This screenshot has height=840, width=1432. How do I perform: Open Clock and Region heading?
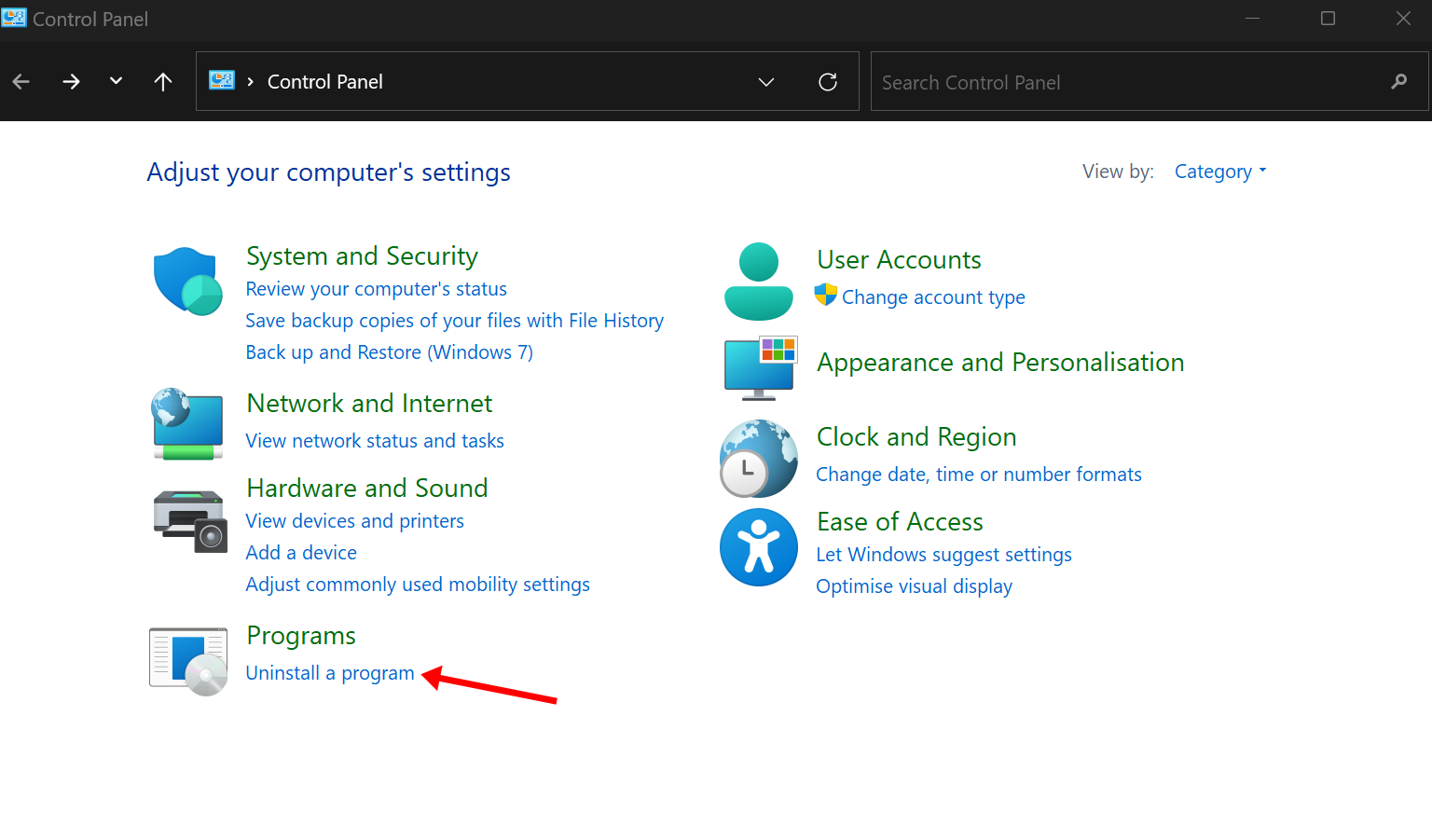pos(916,437)
